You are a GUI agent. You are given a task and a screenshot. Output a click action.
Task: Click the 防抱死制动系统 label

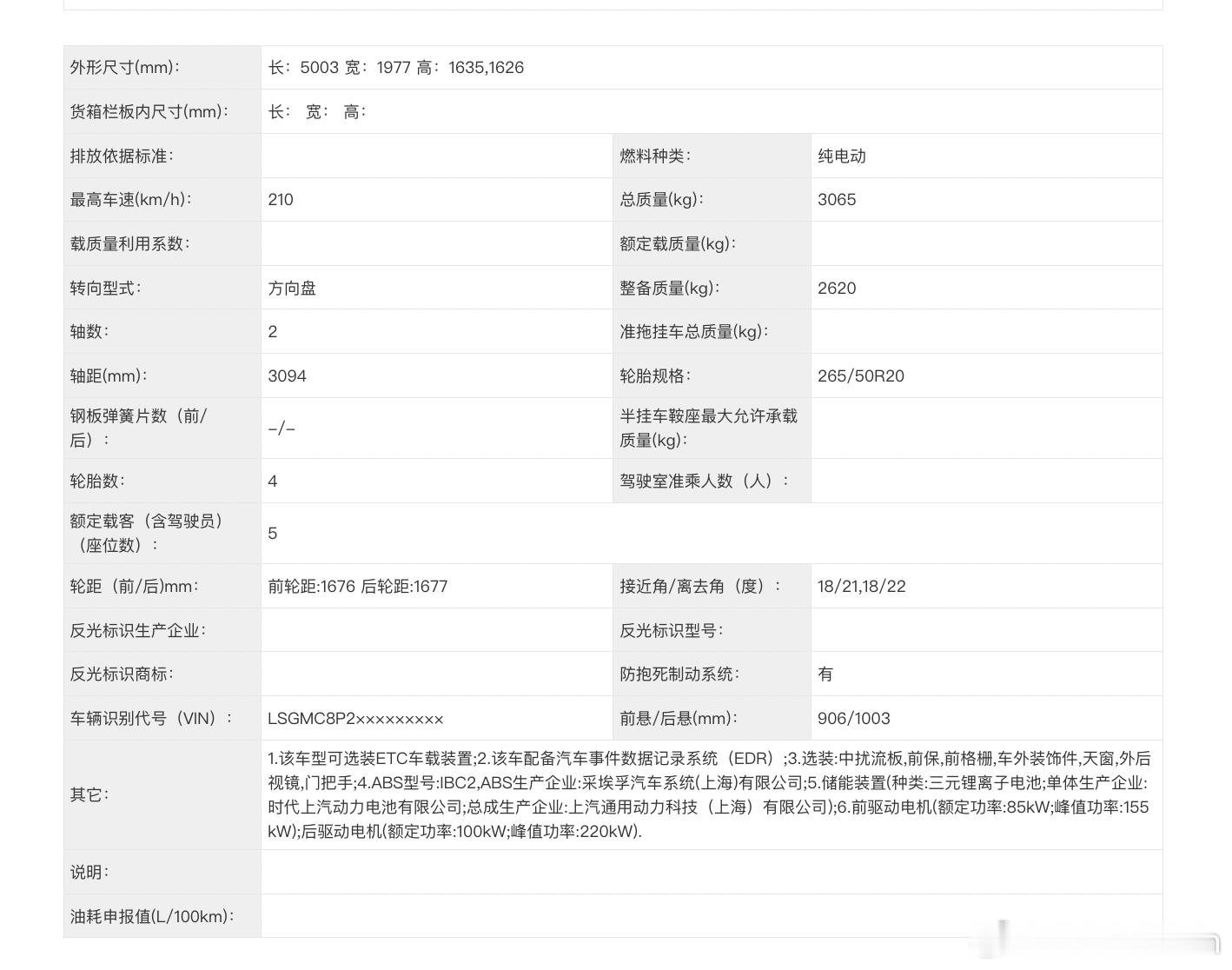click(x=680, y=674)
